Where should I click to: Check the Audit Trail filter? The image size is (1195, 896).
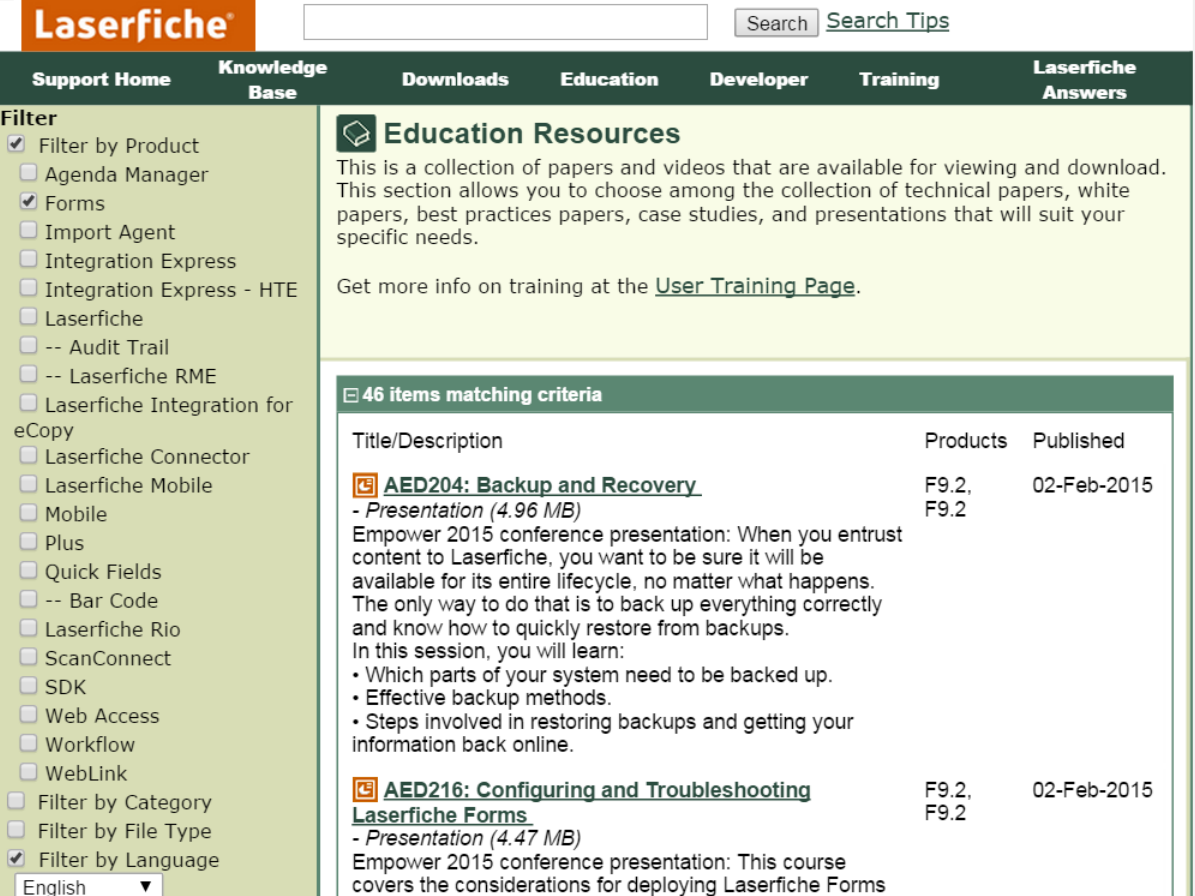coord(28,345)
